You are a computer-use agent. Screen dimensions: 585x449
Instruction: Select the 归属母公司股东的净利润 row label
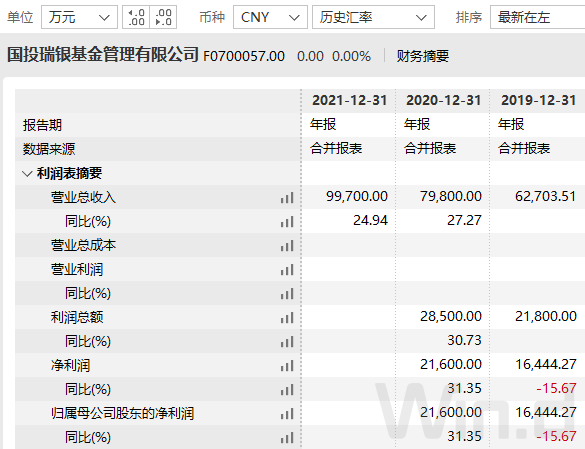(x=122, y=413)
